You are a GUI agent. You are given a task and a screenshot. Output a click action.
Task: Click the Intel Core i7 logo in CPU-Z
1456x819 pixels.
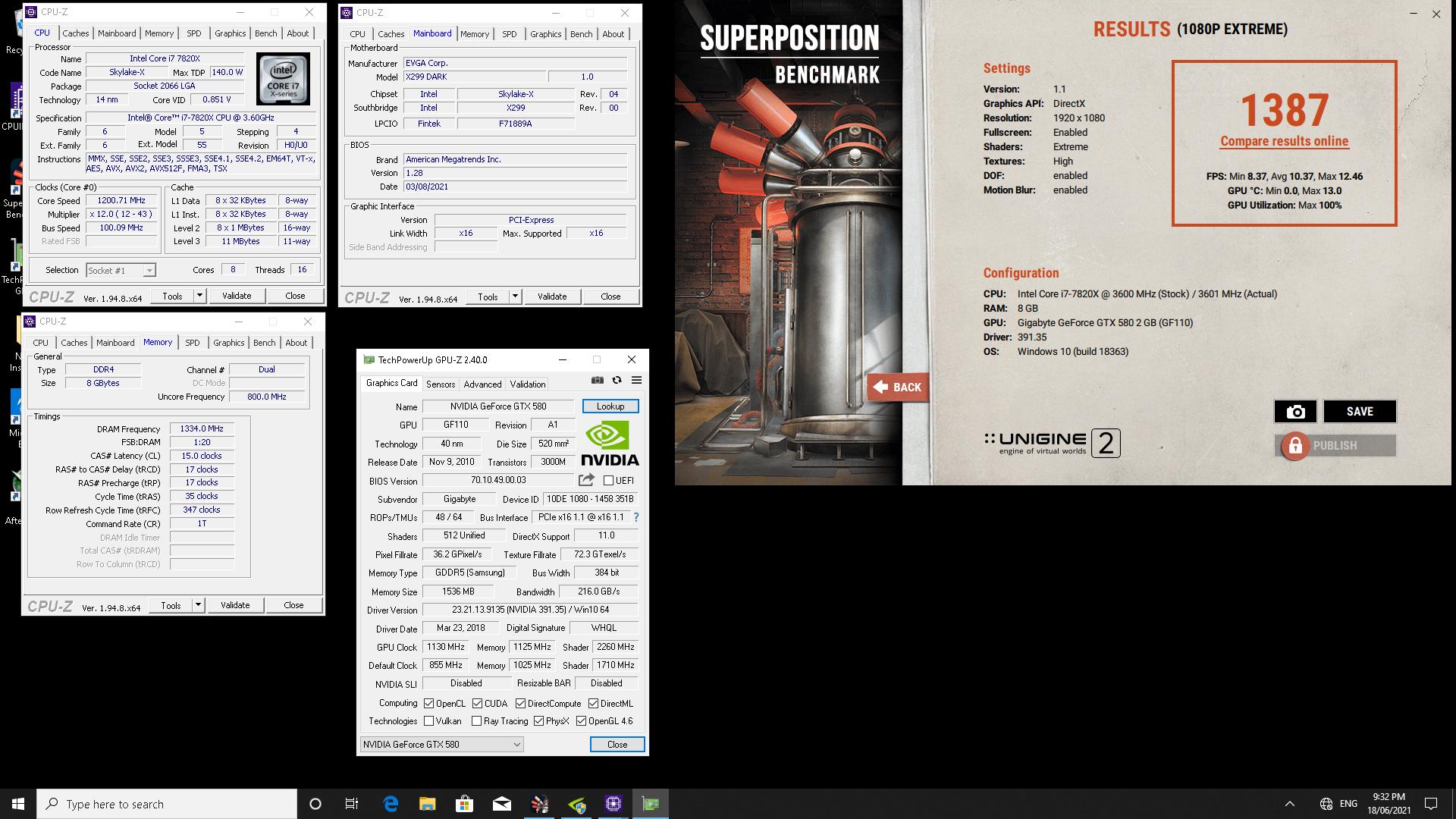(x=284, y=78)
